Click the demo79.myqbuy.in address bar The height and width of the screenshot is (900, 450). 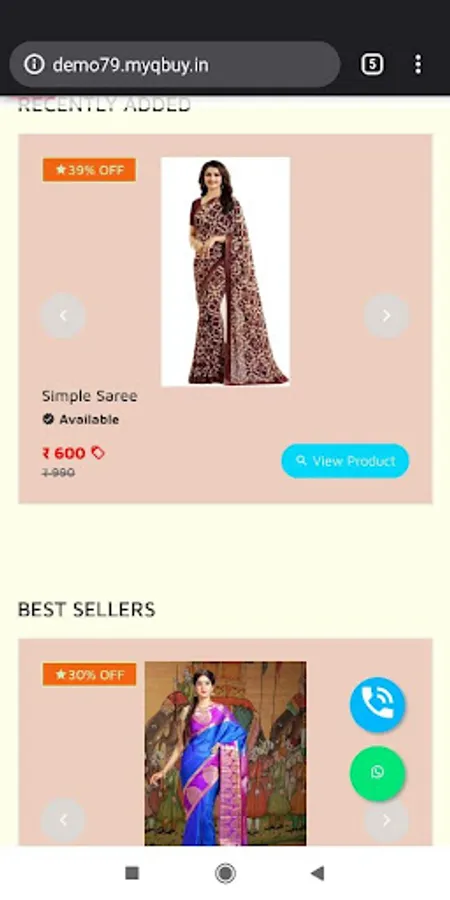174,64
